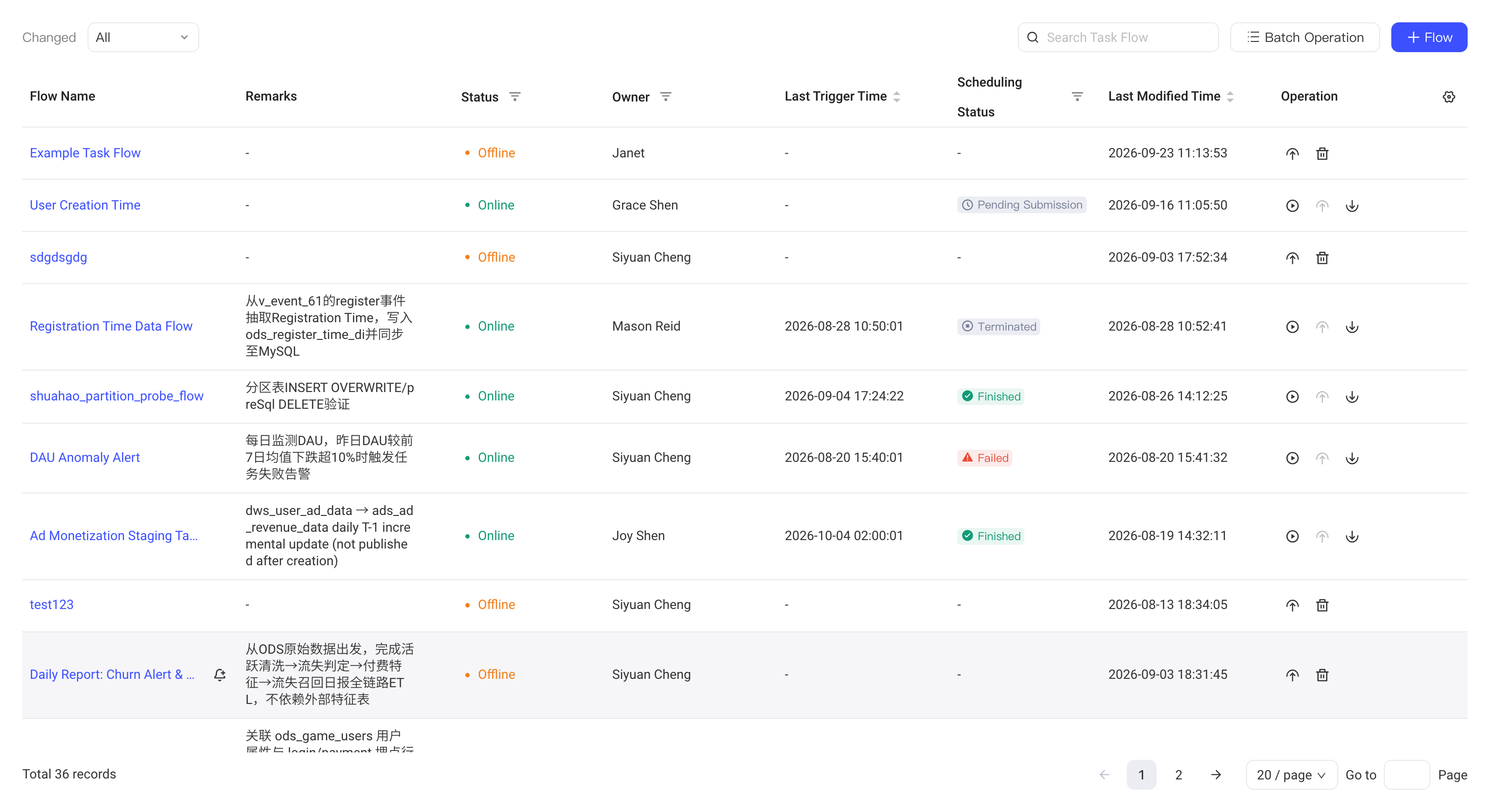Go to next page arrow
This screenshot has height=812, width=1490.
(1216, 774)
